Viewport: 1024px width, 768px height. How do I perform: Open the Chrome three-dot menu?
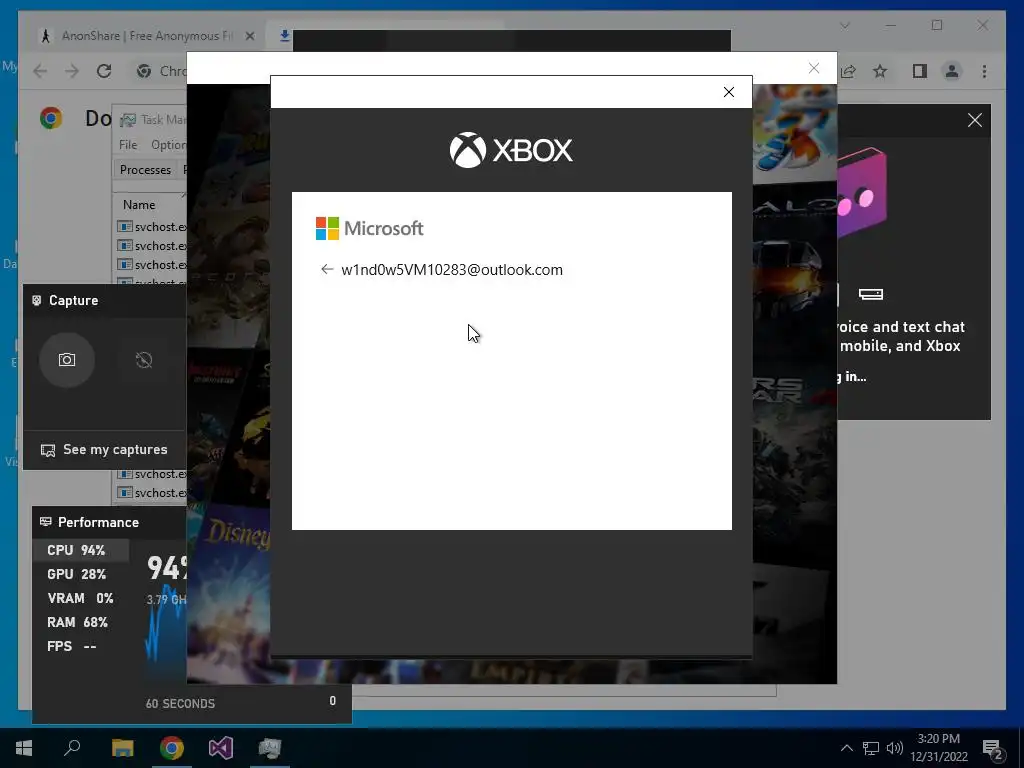[984, 71]
